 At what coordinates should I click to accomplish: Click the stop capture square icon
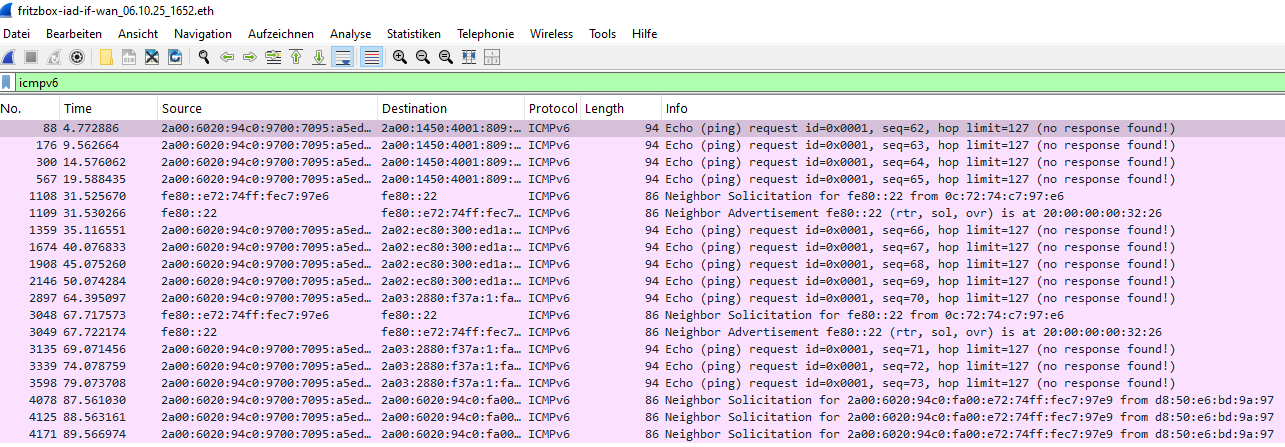pyautogui.click(x=31, y=57)
